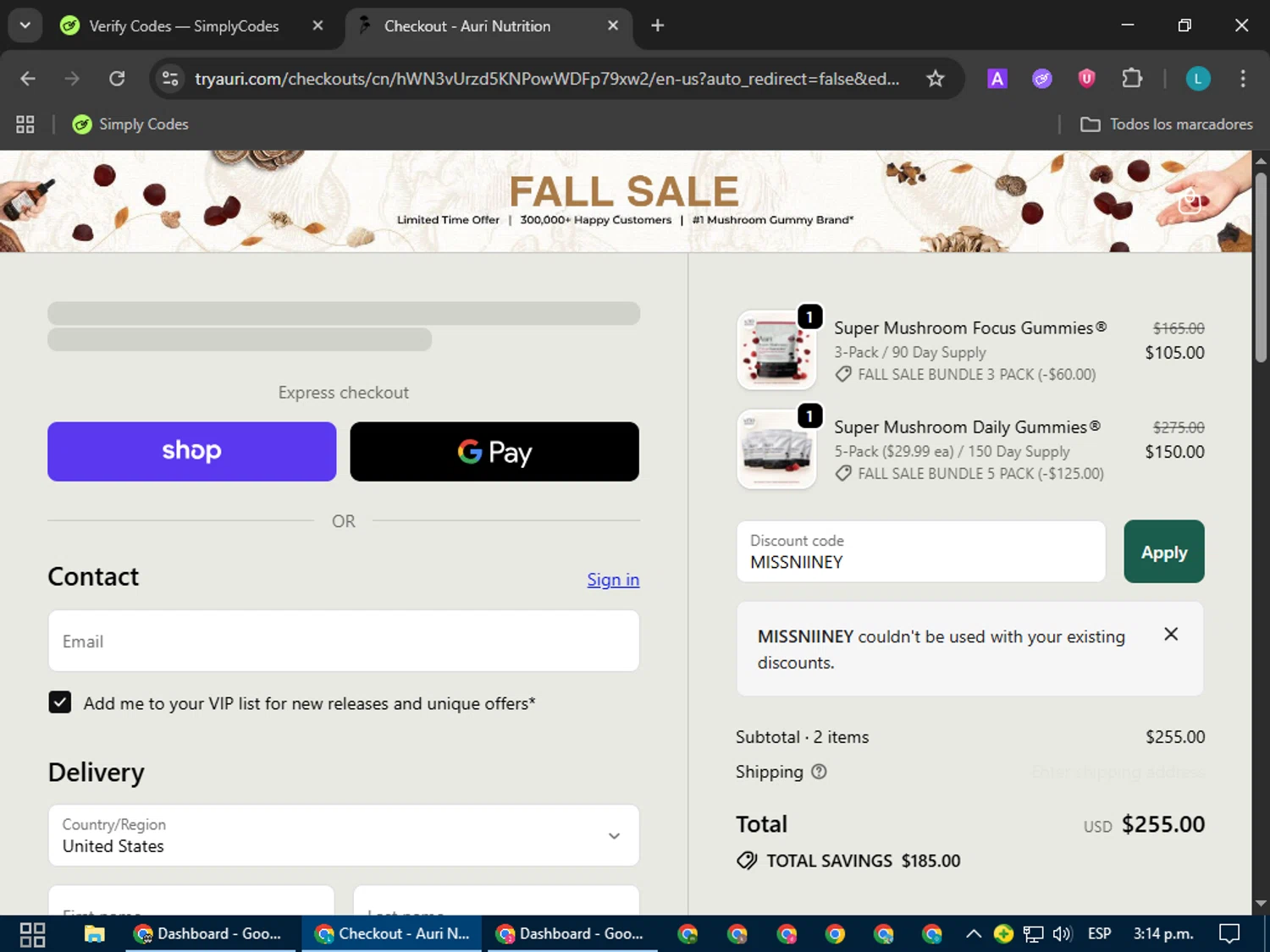Click the FALL SALE BUNDLE 3 PACK discount tag
Viewport: 1270px width, 952px height.
(x=965, y=374)
